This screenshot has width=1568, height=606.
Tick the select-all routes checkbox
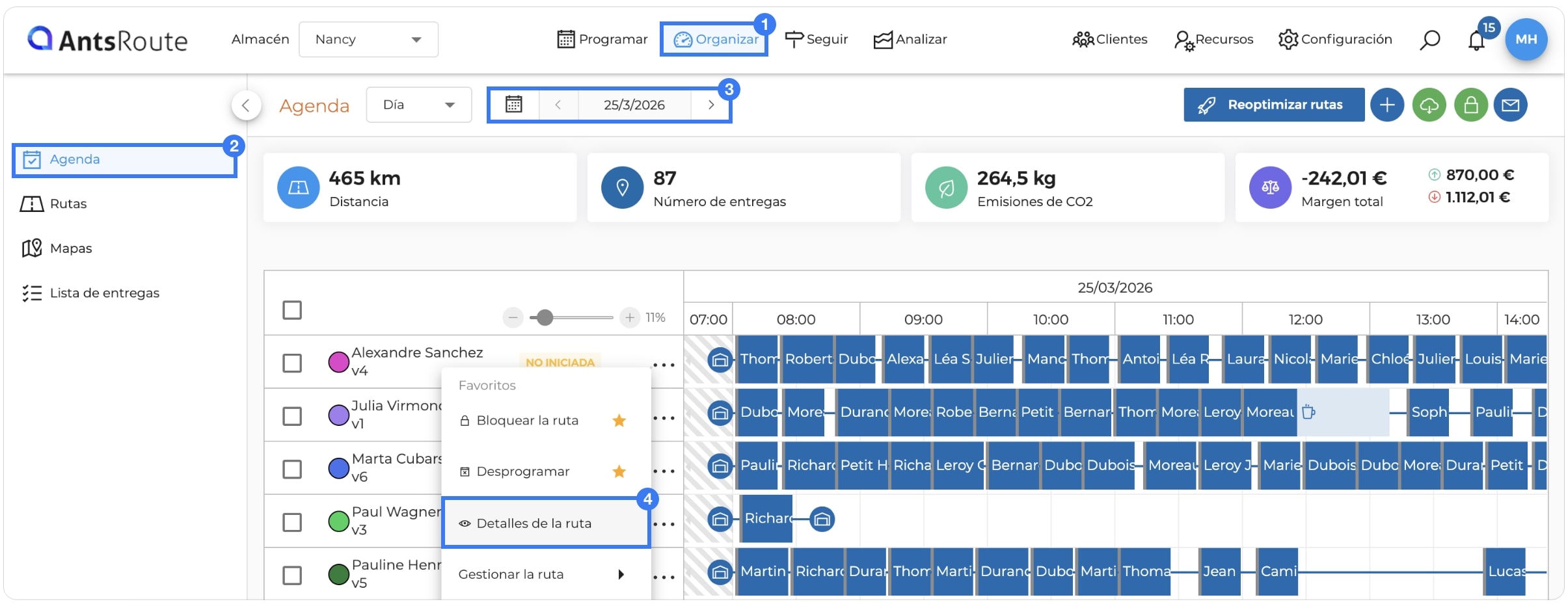click(x=292, y=310)
